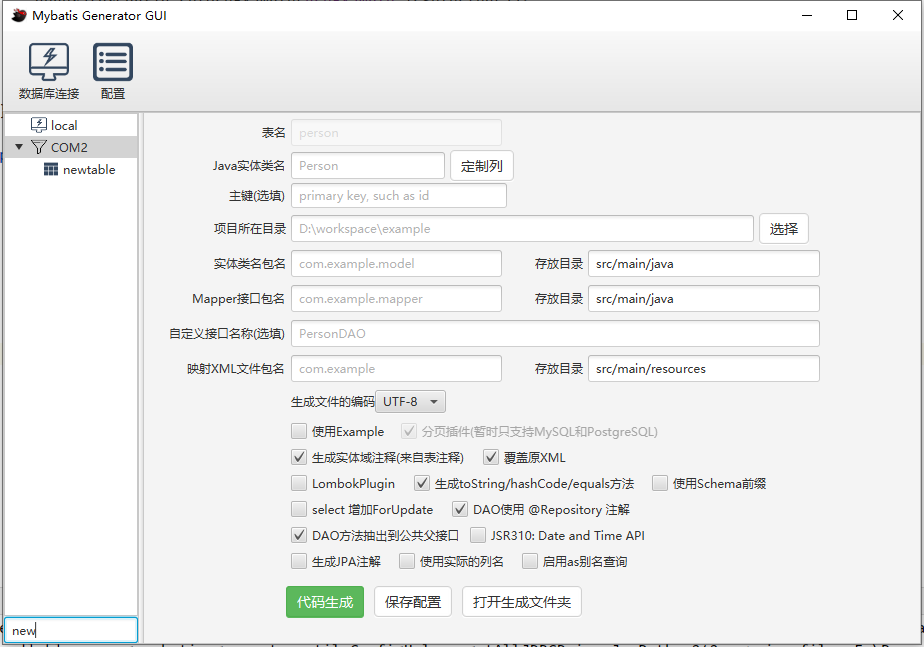The image size is (924, 647).
Task: Disable the 覆盖原XML option
Action: 491,457
